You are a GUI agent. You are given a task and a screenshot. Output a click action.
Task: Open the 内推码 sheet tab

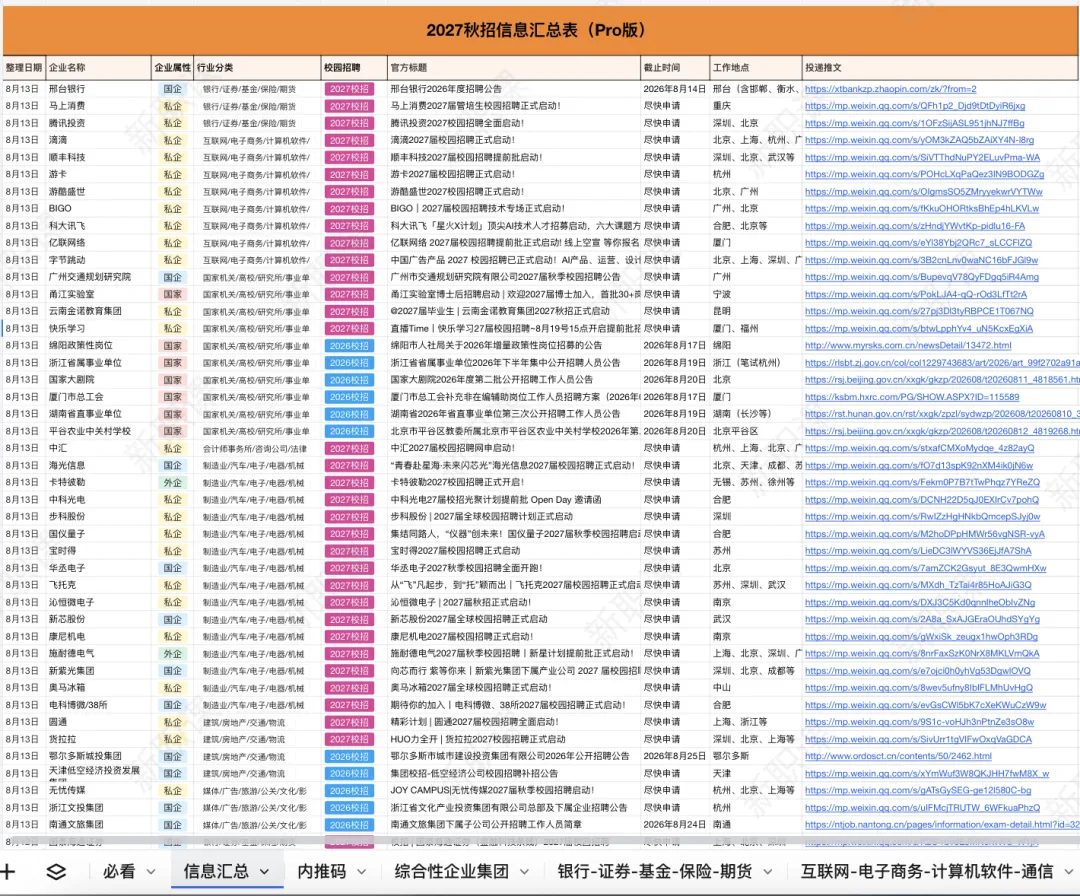322,871
